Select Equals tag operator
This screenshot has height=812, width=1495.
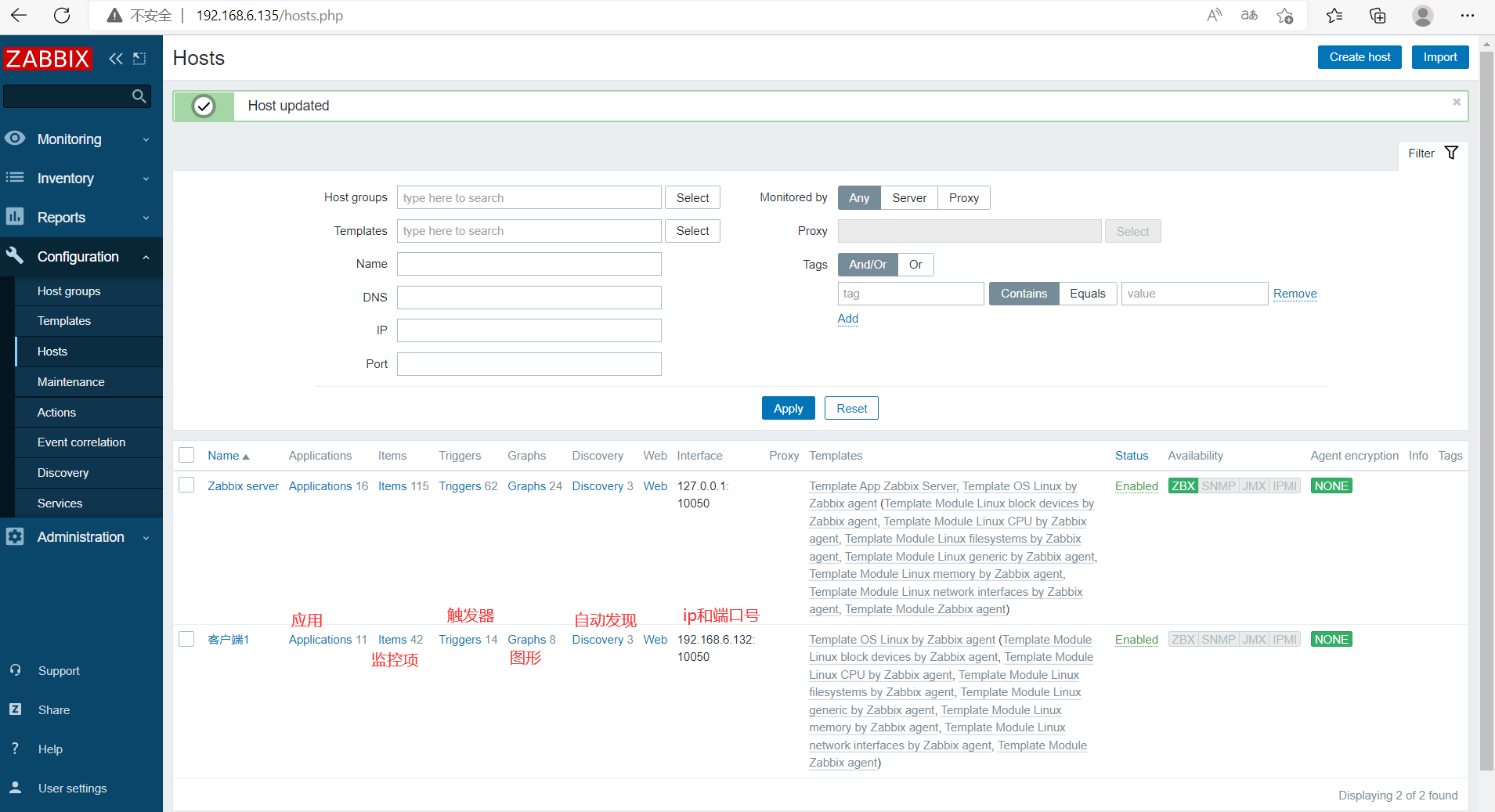pyautogui.click(x=1088, y=294)
